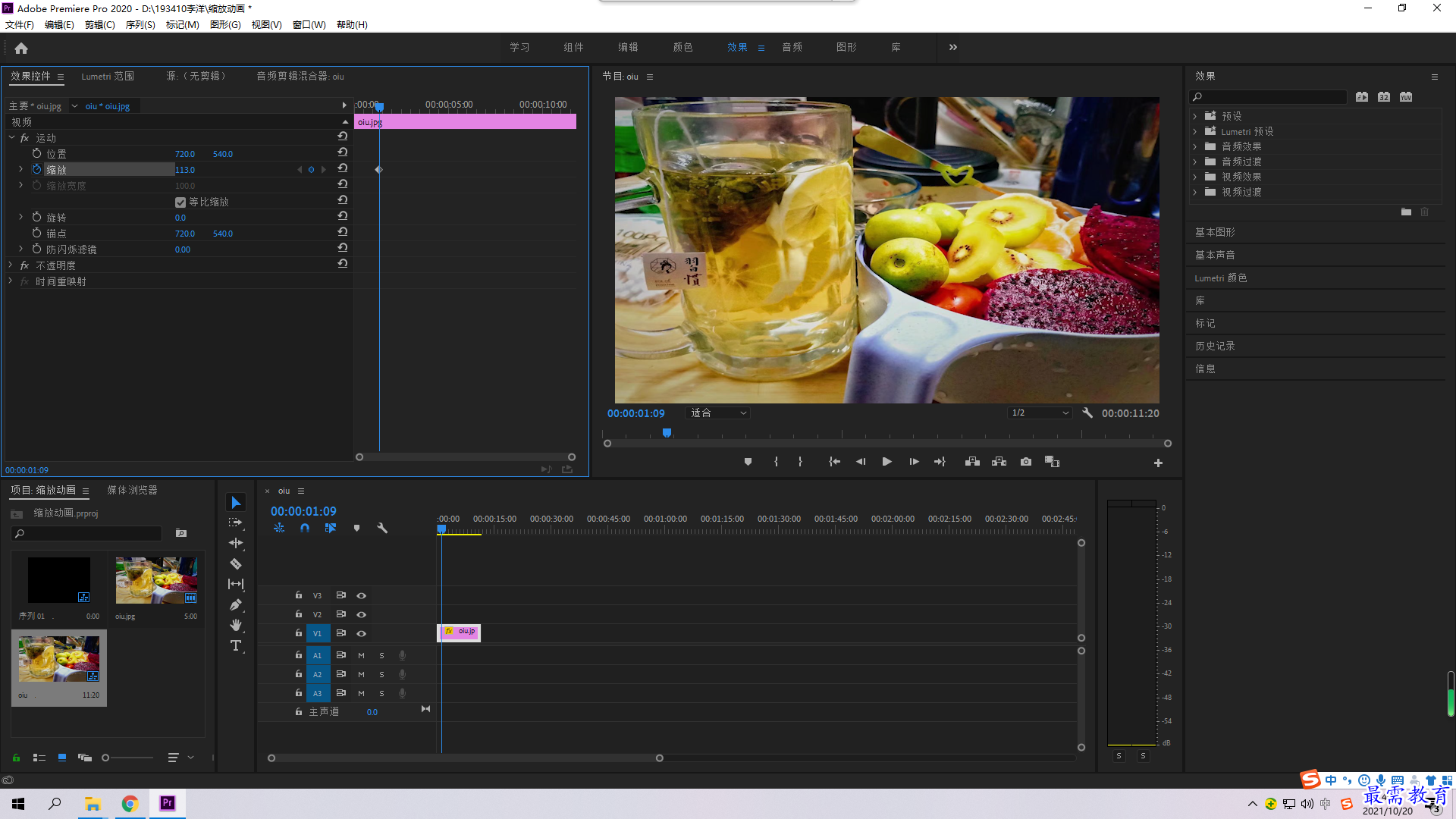
Task: Click the Effects panel search field
Action: [x=1268, y=97]
